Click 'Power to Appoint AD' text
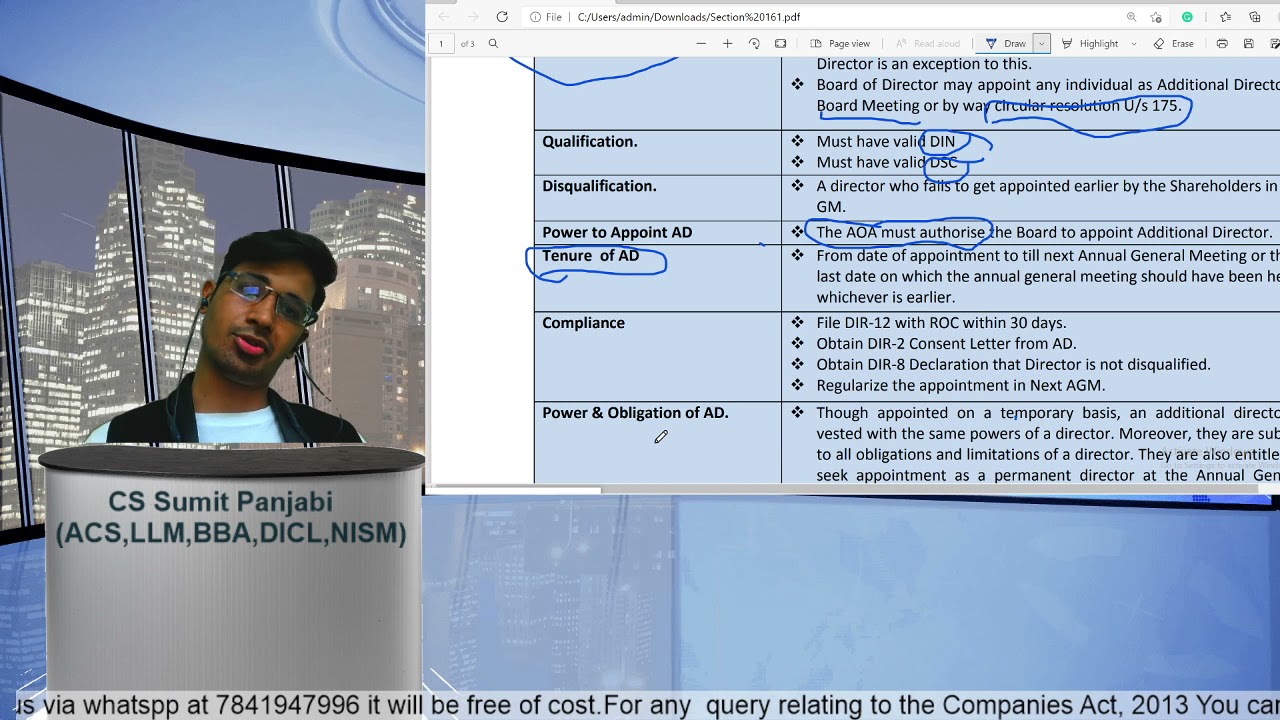This screenshot has height=720, width=1280. tap(617, 232)
